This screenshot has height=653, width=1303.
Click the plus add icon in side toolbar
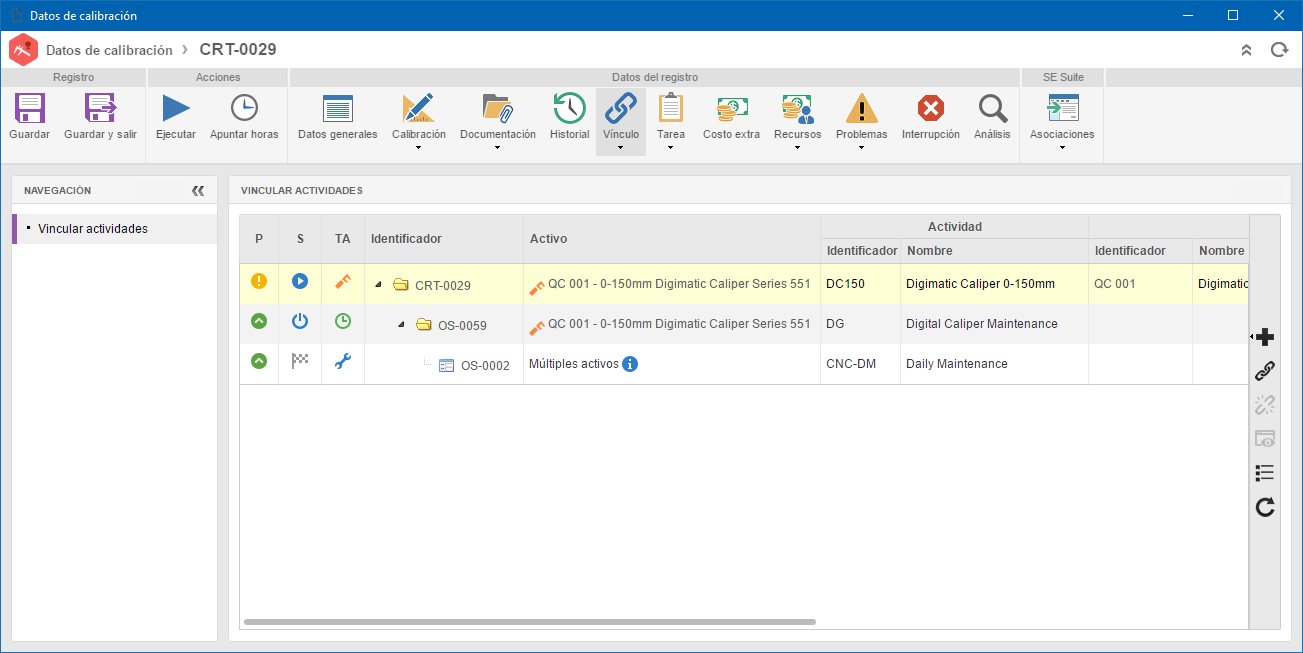pyautogui.click(x=1265, y=337)
